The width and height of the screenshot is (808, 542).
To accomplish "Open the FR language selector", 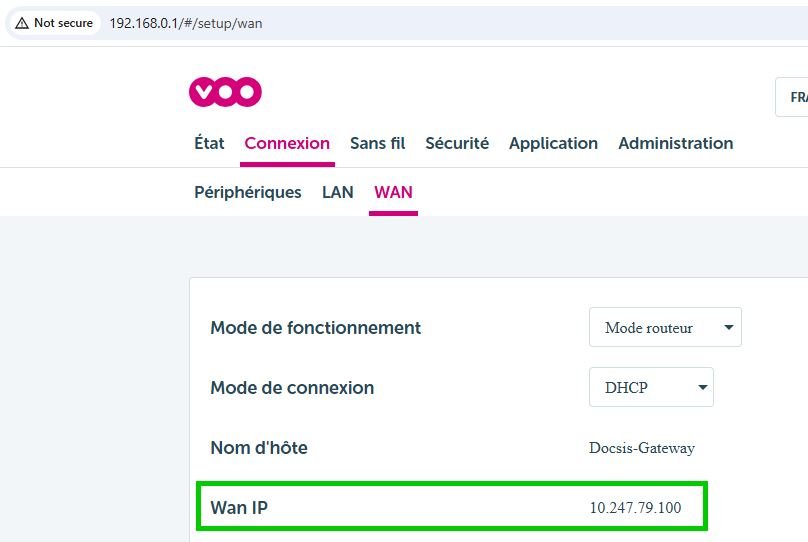I will pyautogui.click(x=792, y=97).
